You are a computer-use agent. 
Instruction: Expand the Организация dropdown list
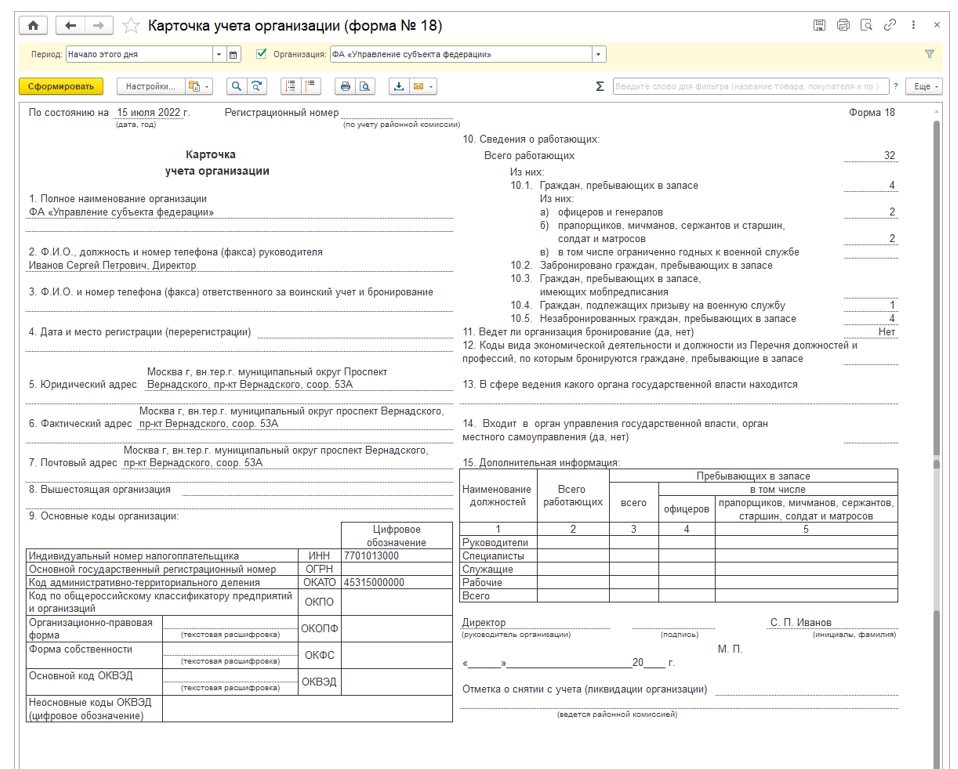point(598,55)
